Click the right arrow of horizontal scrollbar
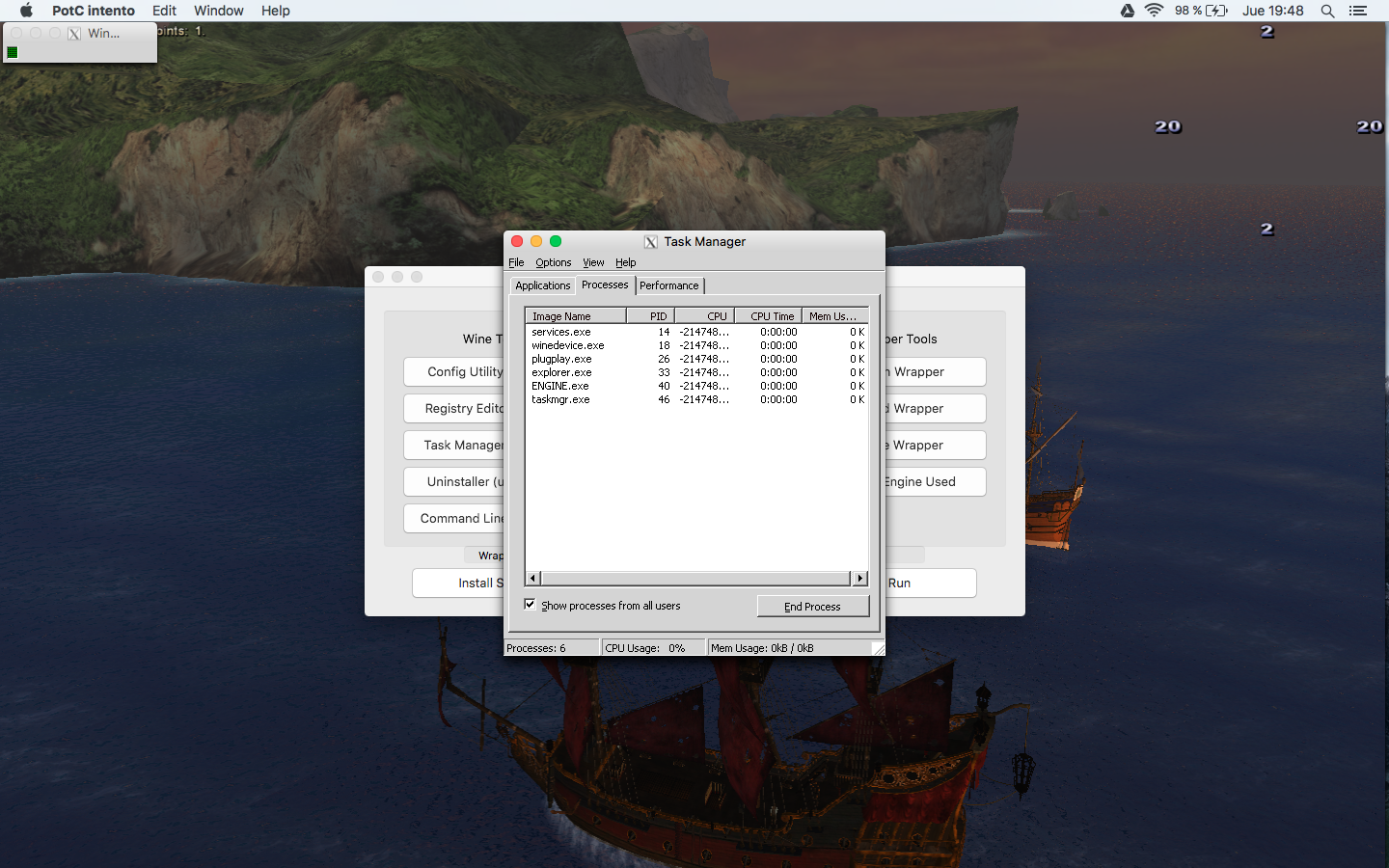Screen dimensions: 1389x868 (859, 578)
